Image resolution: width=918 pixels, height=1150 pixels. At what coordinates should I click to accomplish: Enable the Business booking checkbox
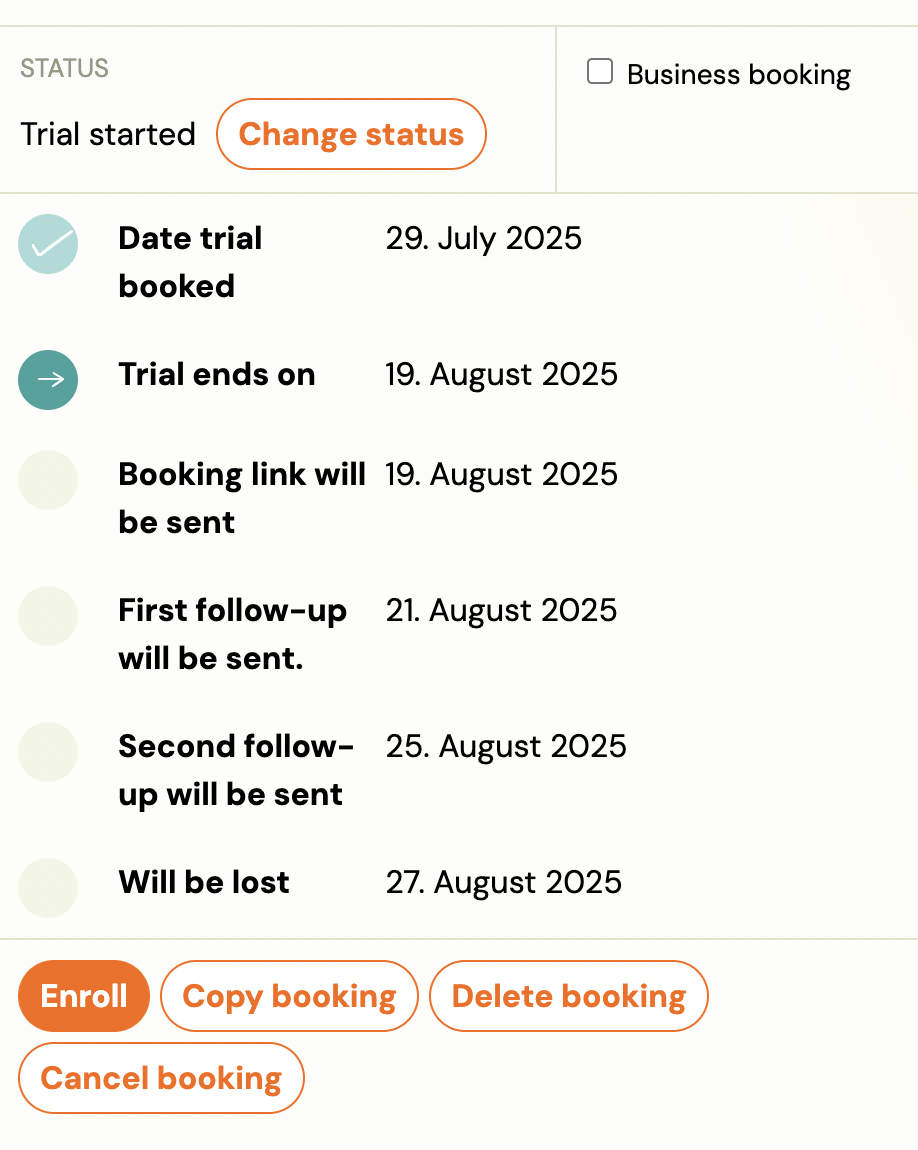pyautogui.click(x=600, y=72)
